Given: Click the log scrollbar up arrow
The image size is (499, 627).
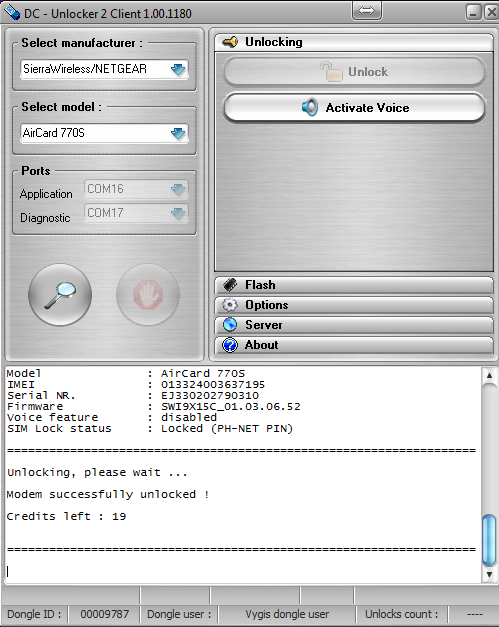Looking at the screenshot, I should click(489, 375).
